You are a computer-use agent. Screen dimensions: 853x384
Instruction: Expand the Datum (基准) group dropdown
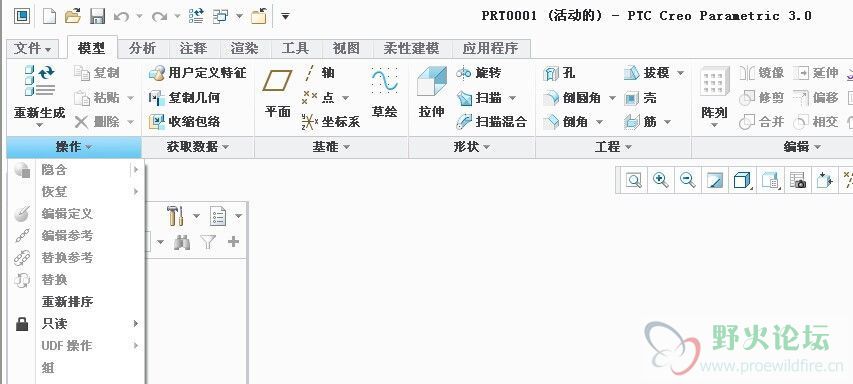click(x=331, y=147)
